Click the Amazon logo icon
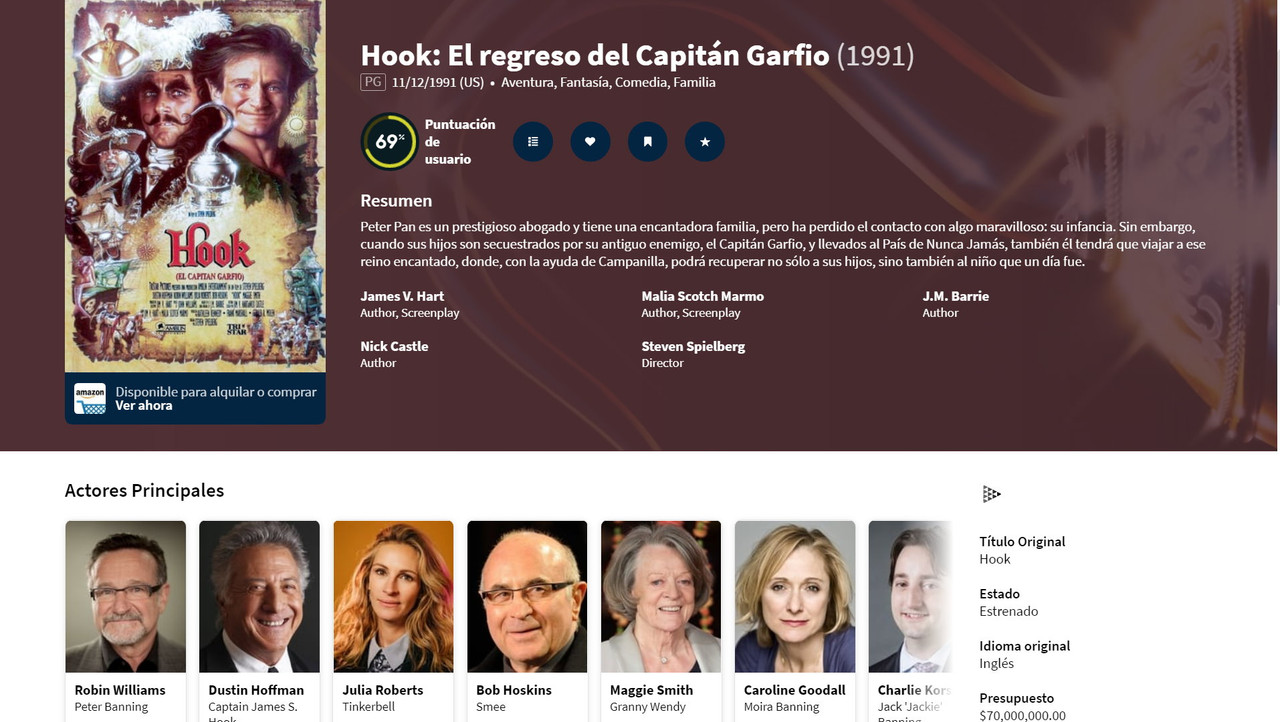The width and height of the screenshot is (1280, 722). coord(90,399)
